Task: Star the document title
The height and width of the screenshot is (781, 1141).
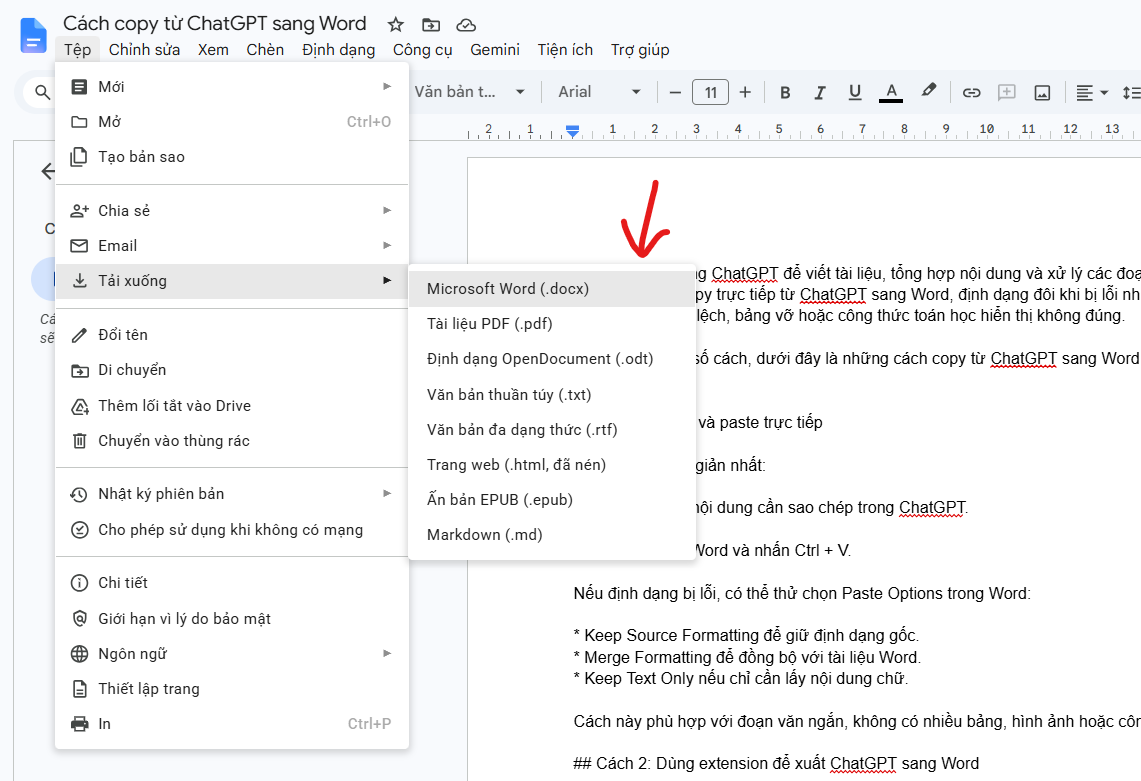Action: [395, 25]
